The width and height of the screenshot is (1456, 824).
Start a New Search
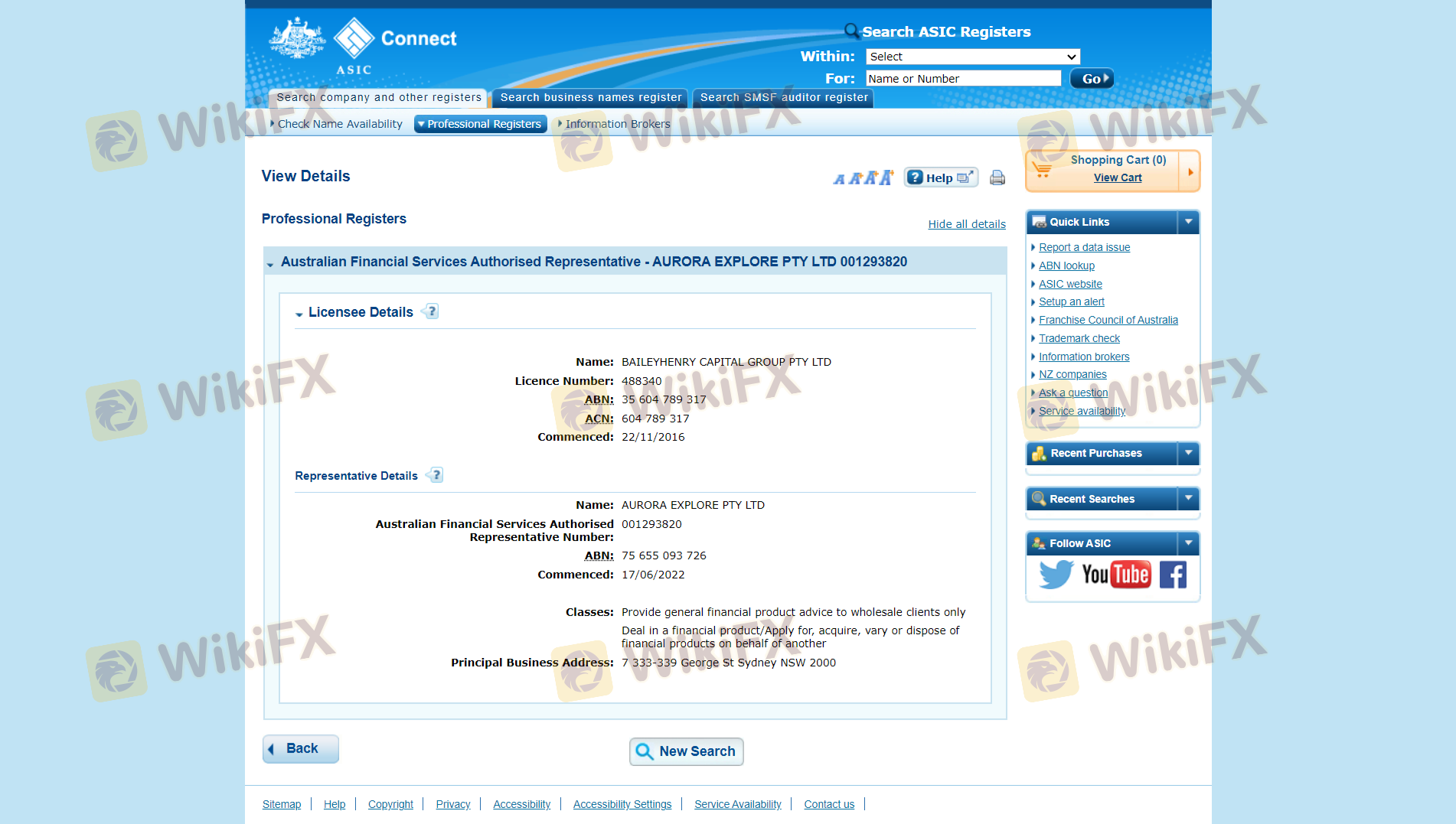point(686,751)
